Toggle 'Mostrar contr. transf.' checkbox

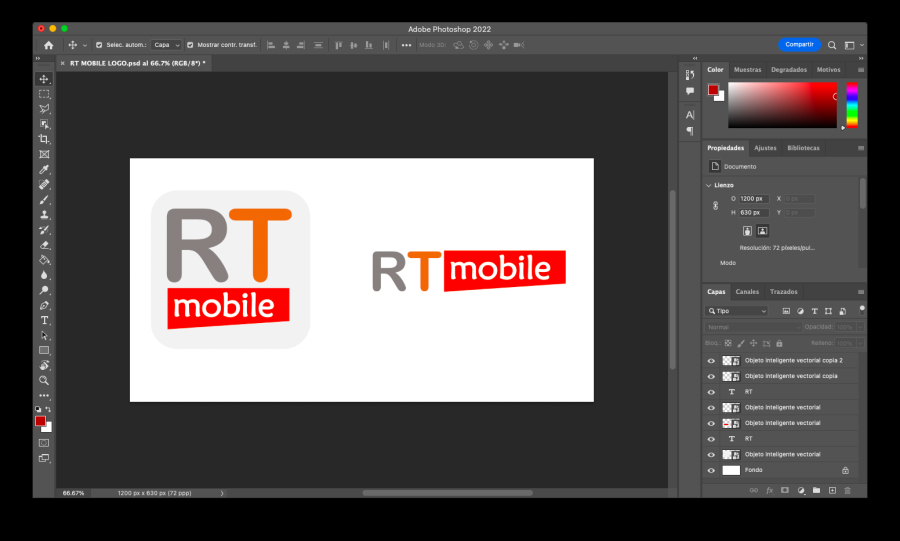[x=190, y=45]
